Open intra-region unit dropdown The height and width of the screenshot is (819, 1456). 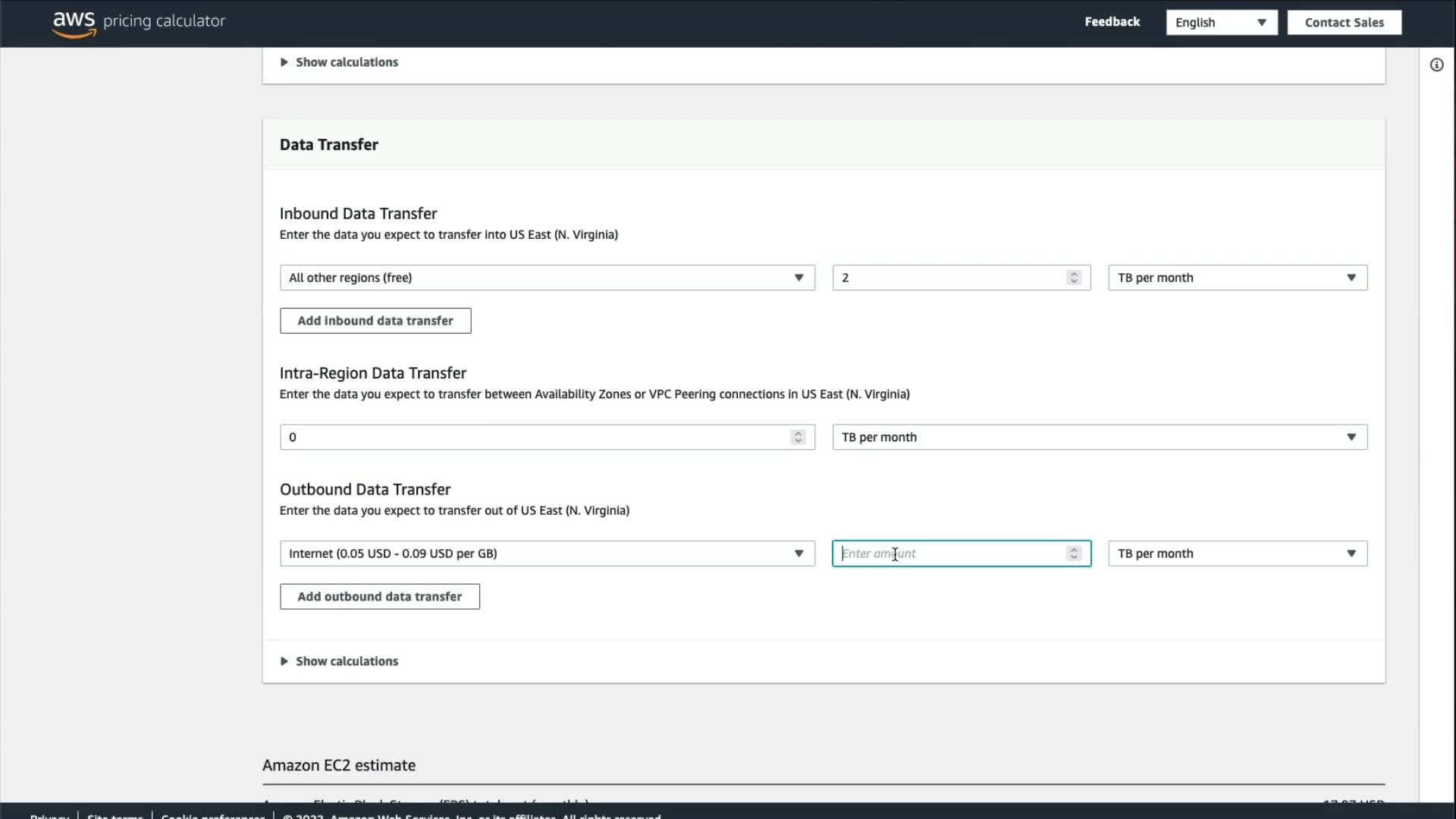point(1099,438)
